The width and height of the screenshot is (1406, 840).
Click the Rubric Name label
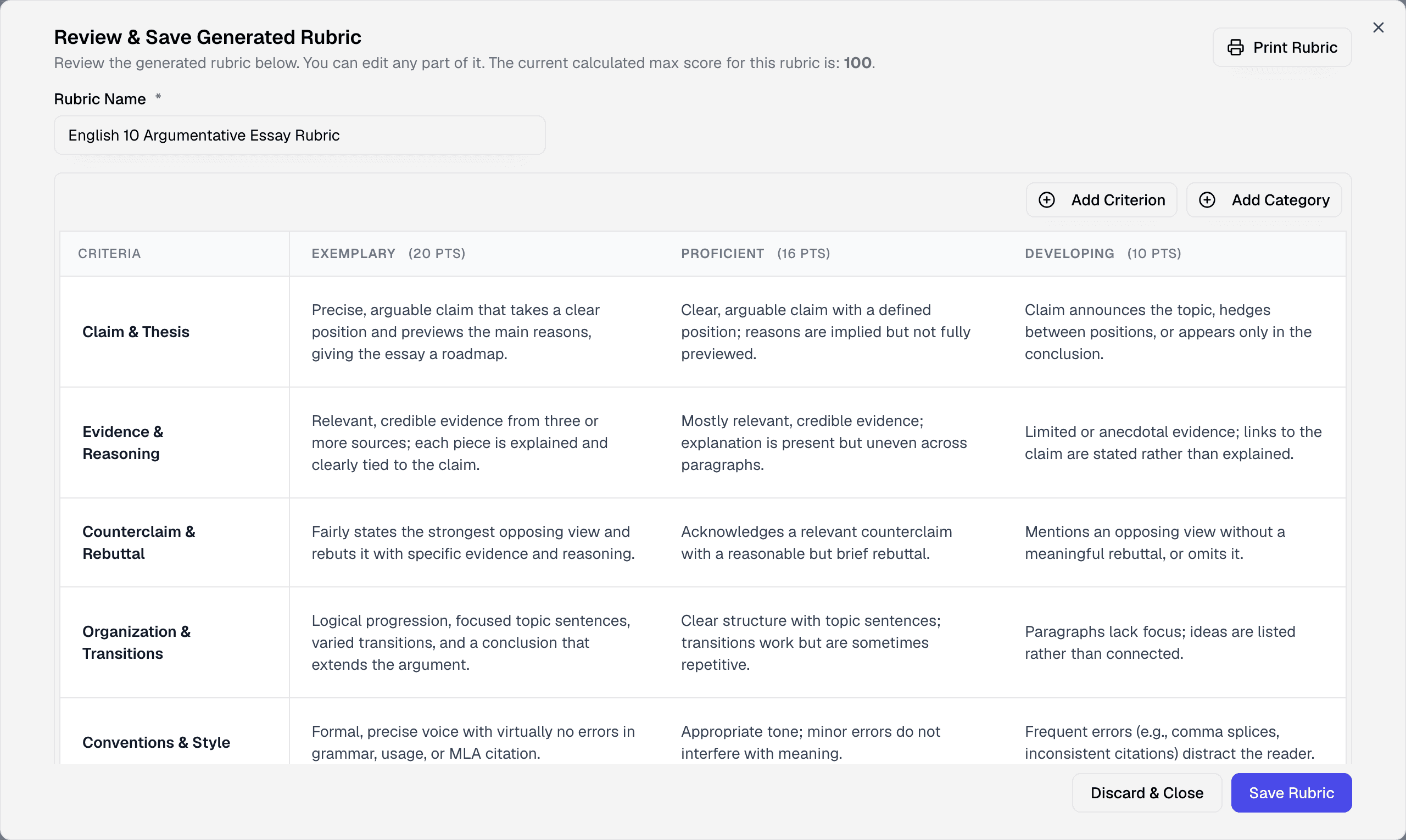point(100,99)
